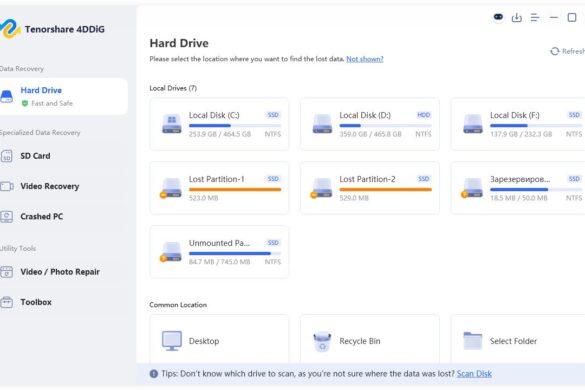Image resolution: width=585 pixels, height=390 pixels.
Task: Click the Crashed PC monitor icon
Action: coord(6,216)
